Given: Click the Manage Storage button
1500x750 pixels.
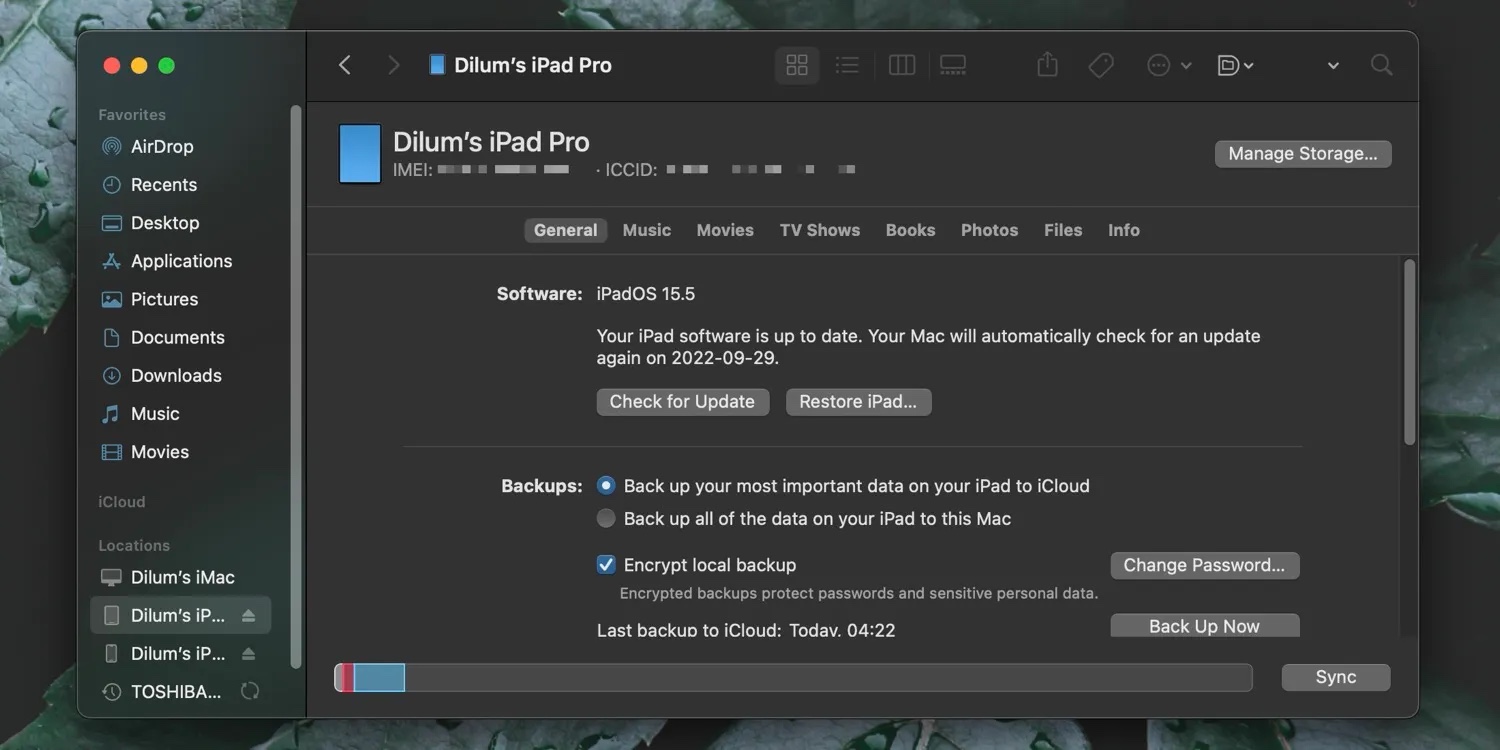Looking at the screenshot, I should [1302, 154].
